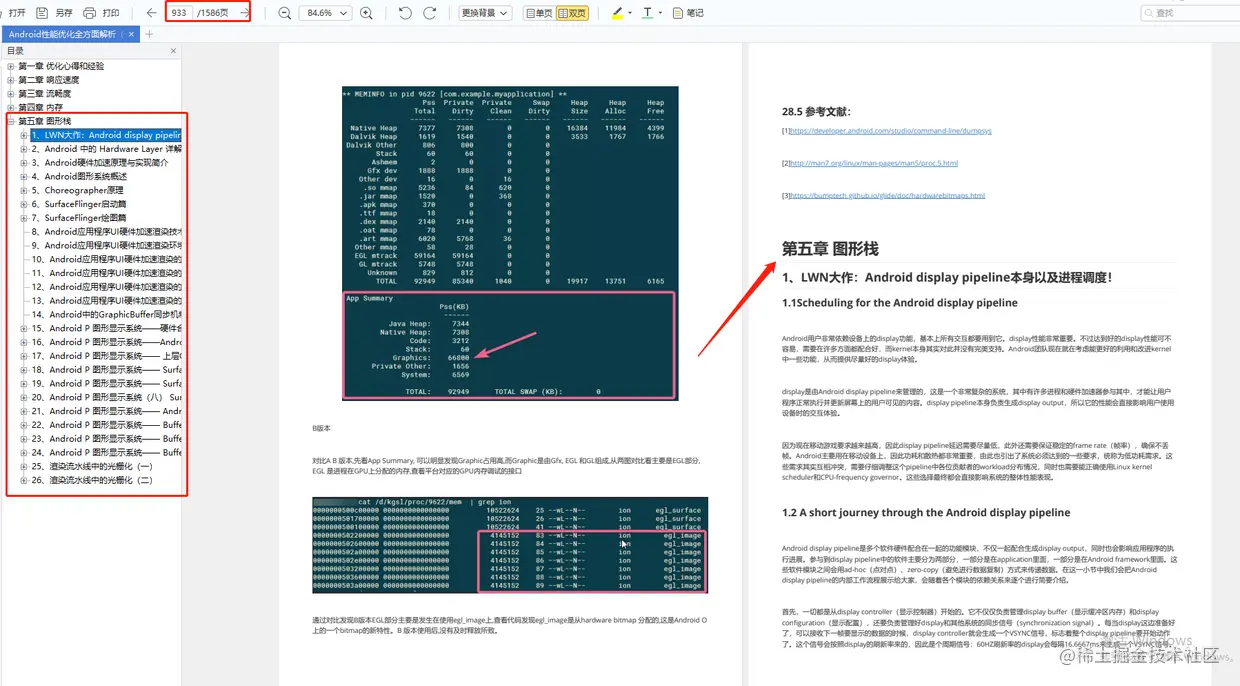Expand 第二章 响应速度 node
The height and width of the screenshot is (686, 1240).
pos(11,80)
